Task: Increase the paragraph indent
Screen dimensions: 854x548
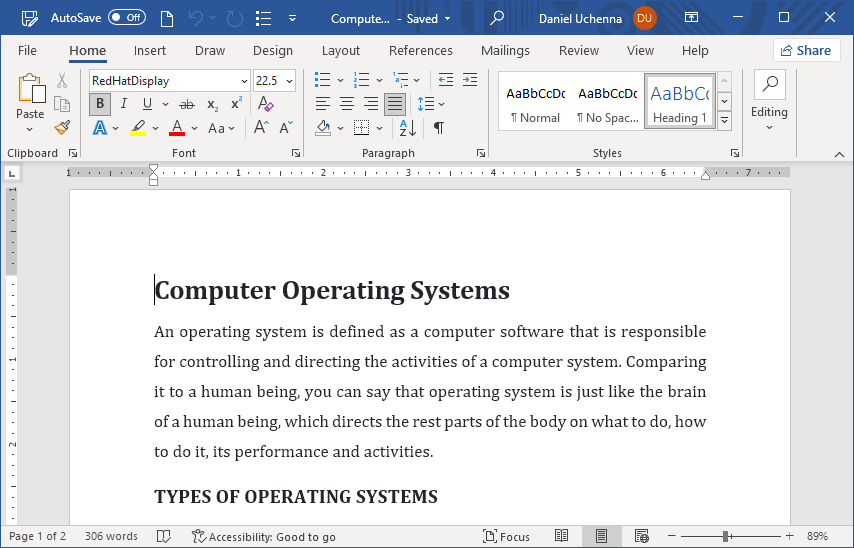Action: tap(470, 80)
